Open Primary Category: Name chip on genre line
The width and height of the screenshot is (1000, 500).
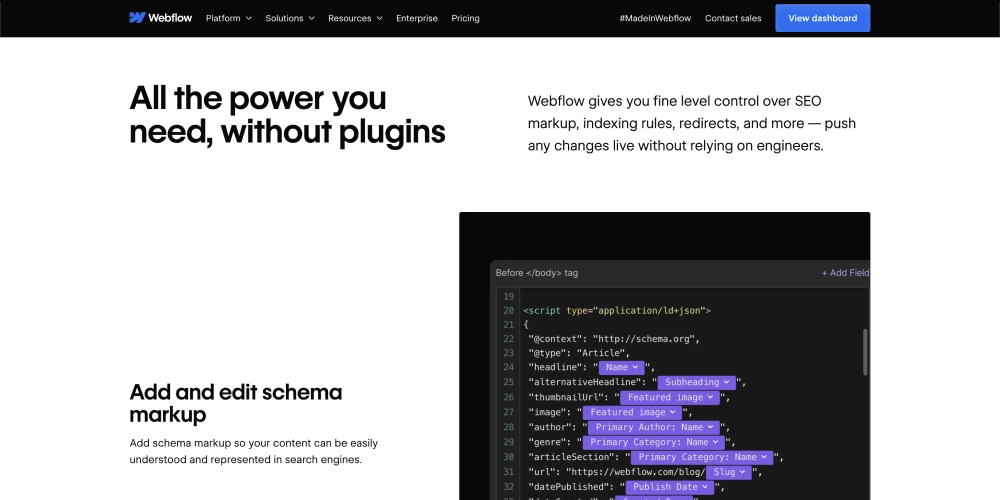coord(654,442)
